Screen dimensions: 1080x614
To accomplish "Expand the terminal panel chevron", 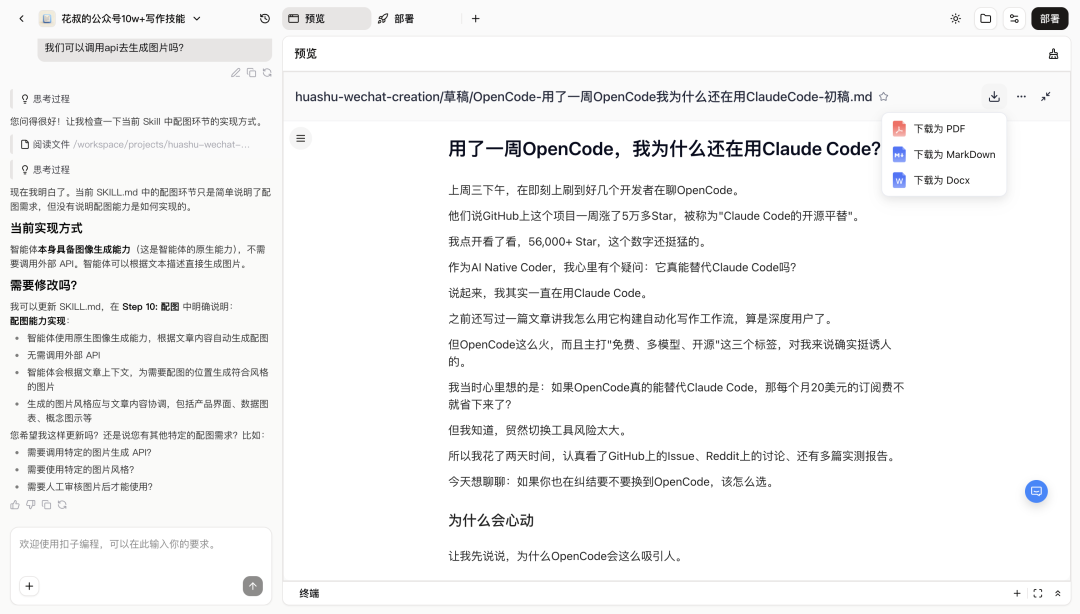I will click(1057, 593).
